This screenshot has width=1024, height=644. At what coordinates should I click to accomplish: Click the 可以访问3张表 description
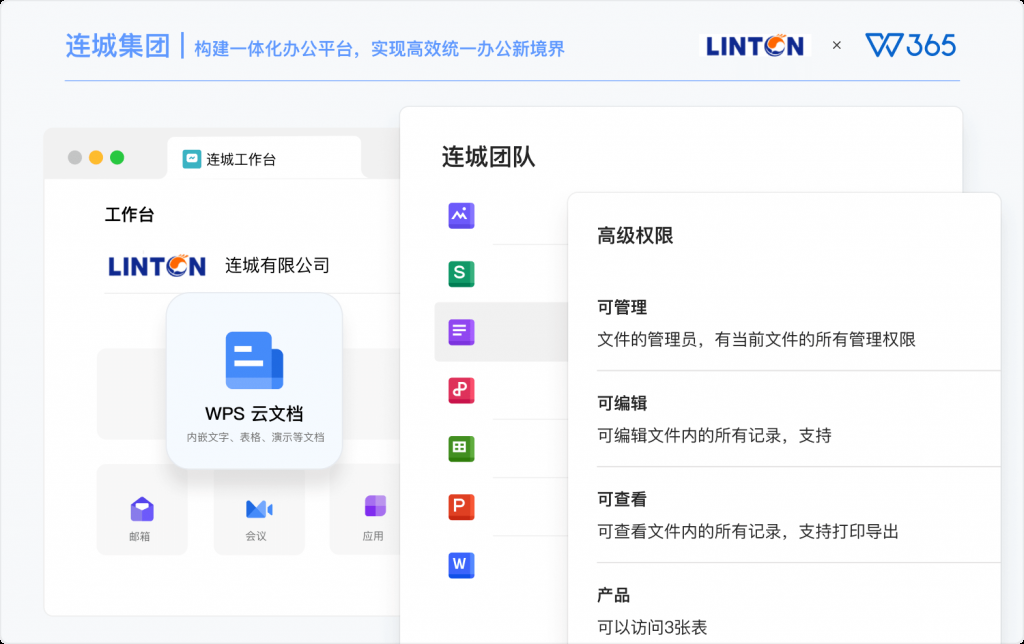coord(652,628)
